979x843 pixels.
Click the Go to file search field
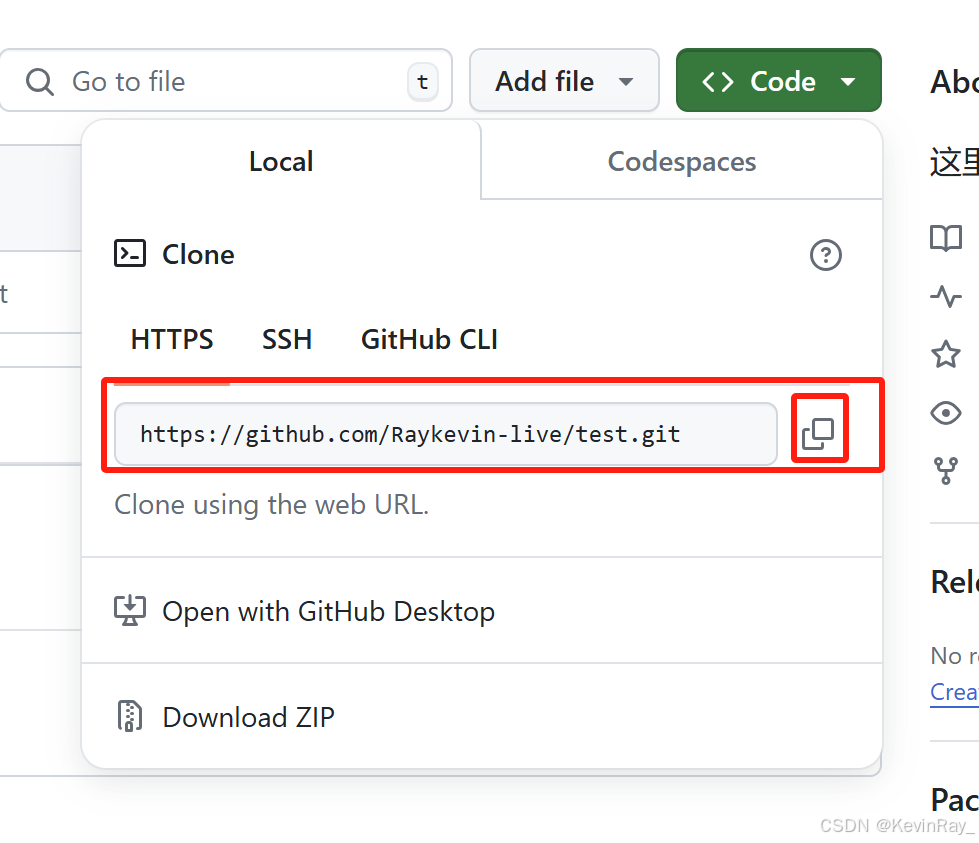pos(225,81)
